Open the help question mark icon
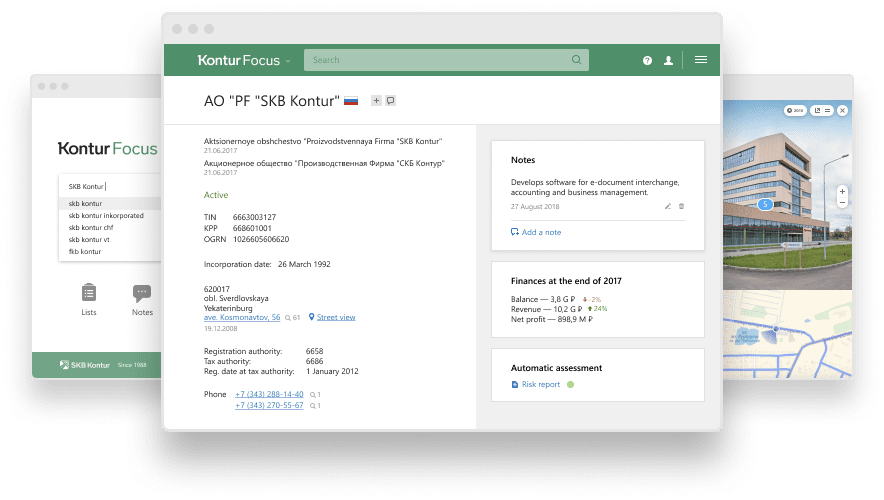 [647, 60]
